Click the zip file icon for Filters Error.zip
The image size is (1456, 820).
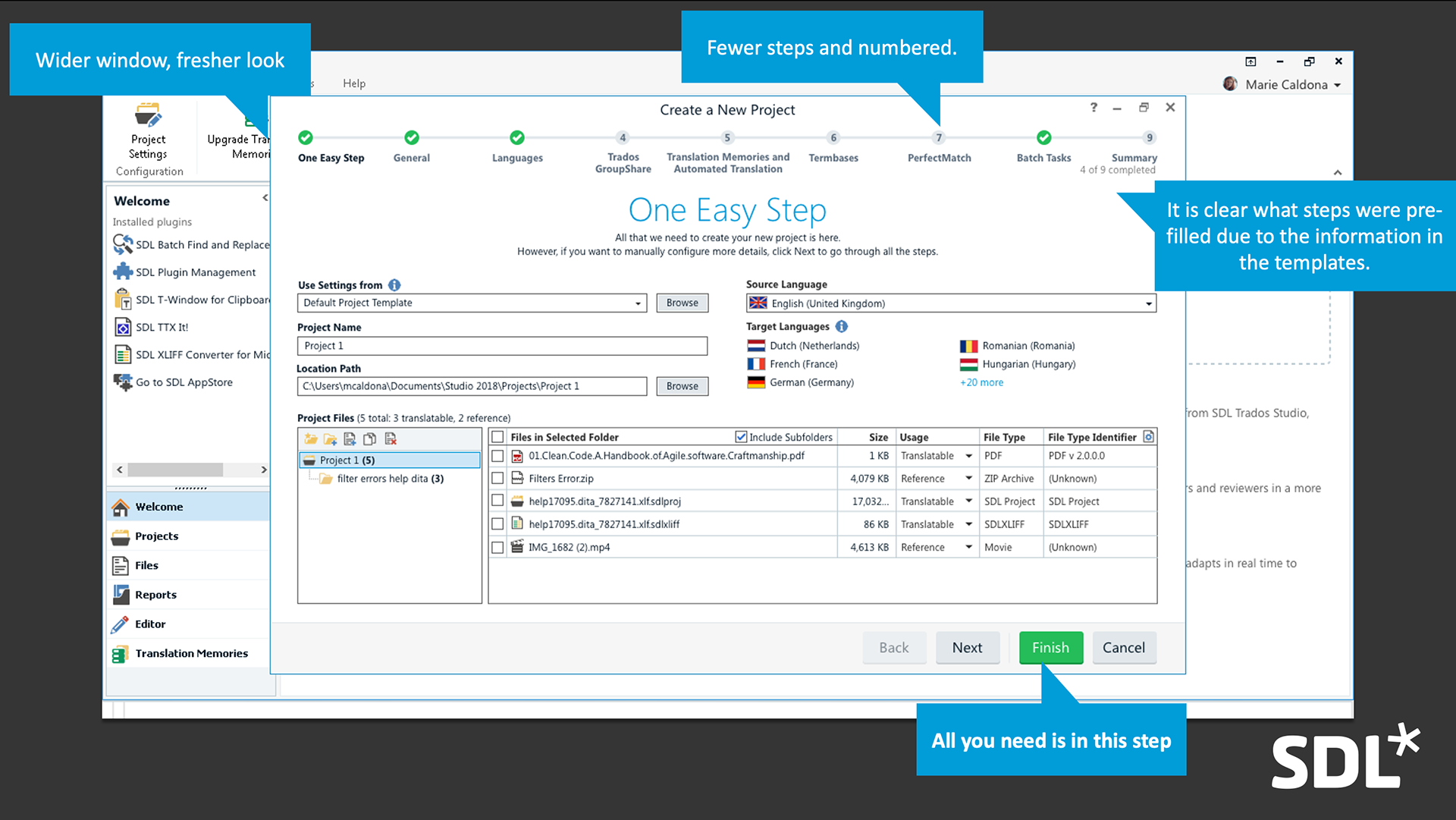(517, 478)
